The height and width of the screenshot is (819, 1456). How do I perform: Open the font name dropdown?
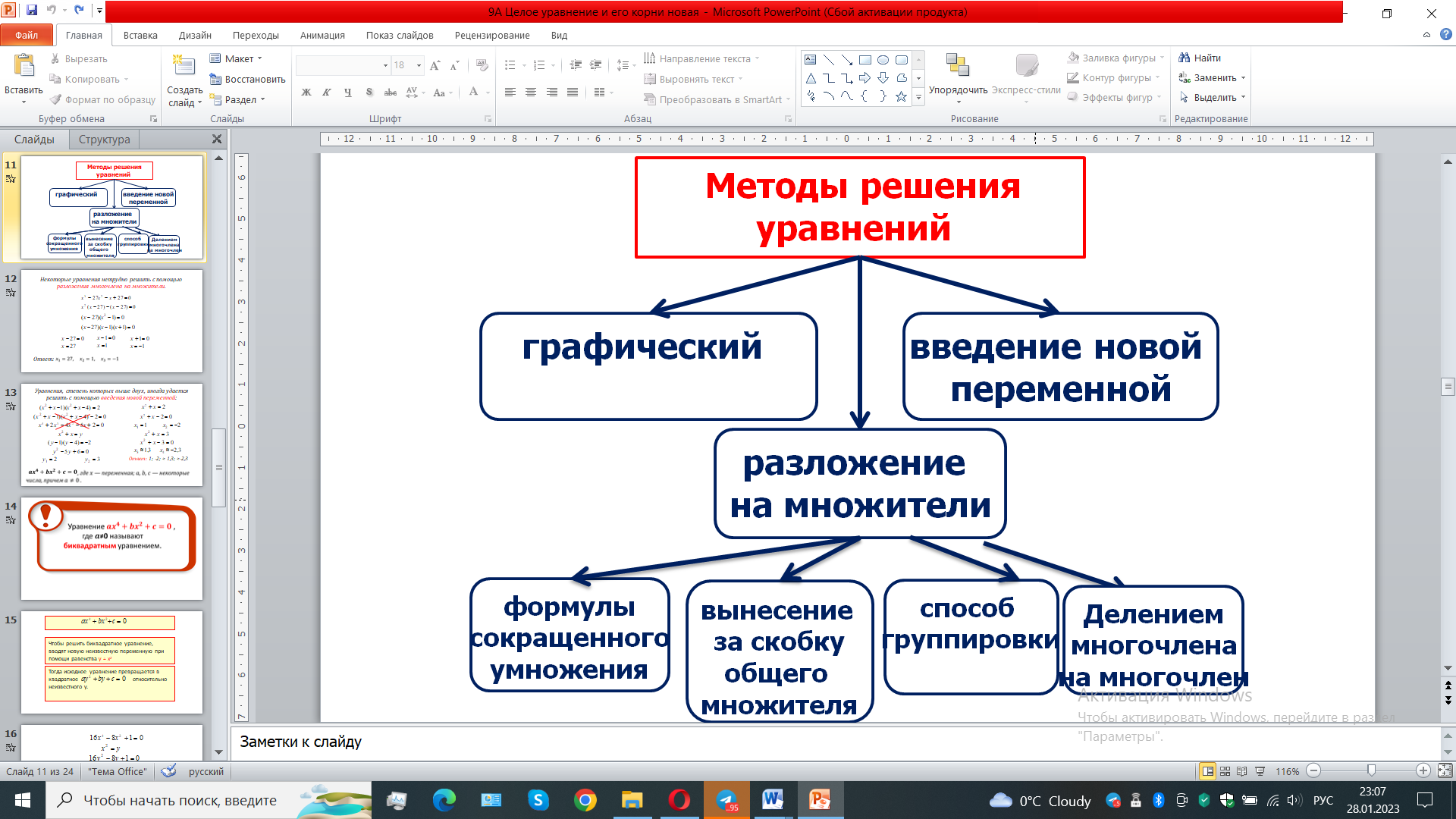click(385, 65)
